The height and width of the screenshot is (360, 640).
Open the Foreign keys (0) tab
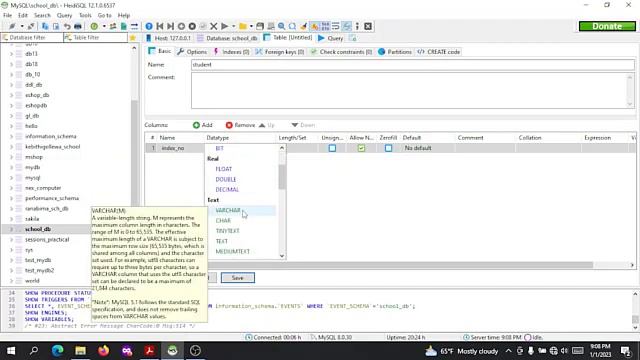click(280, 52)
